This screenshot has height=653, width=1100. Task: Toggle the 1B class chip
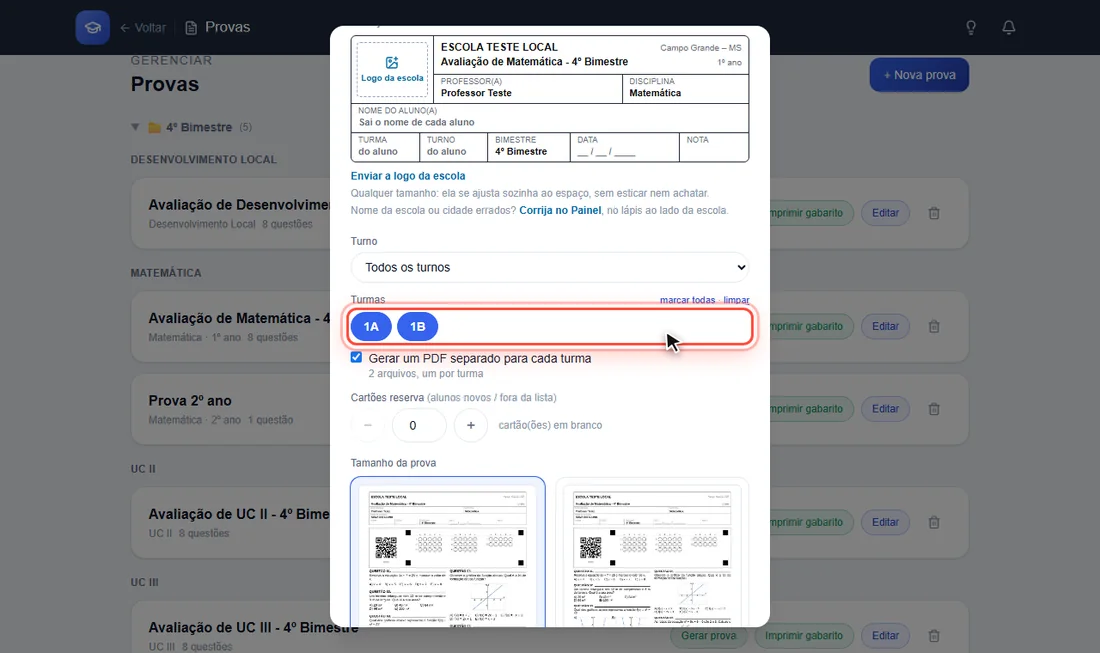point(417,326)
